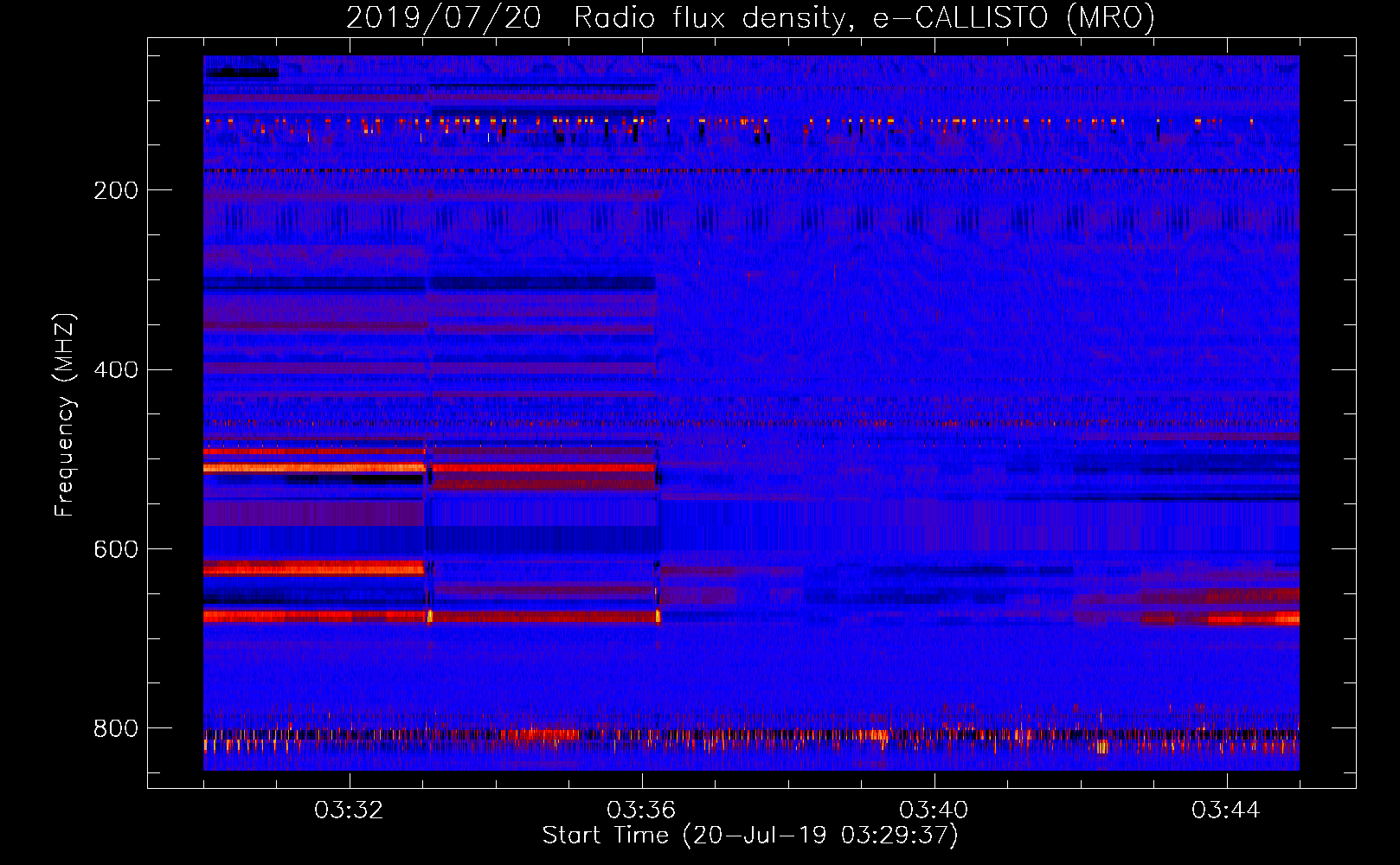The width and height of the screenshot is (1400, 865).
Task: Click the 400 frequency tick label
Action: tap(116, 370)
